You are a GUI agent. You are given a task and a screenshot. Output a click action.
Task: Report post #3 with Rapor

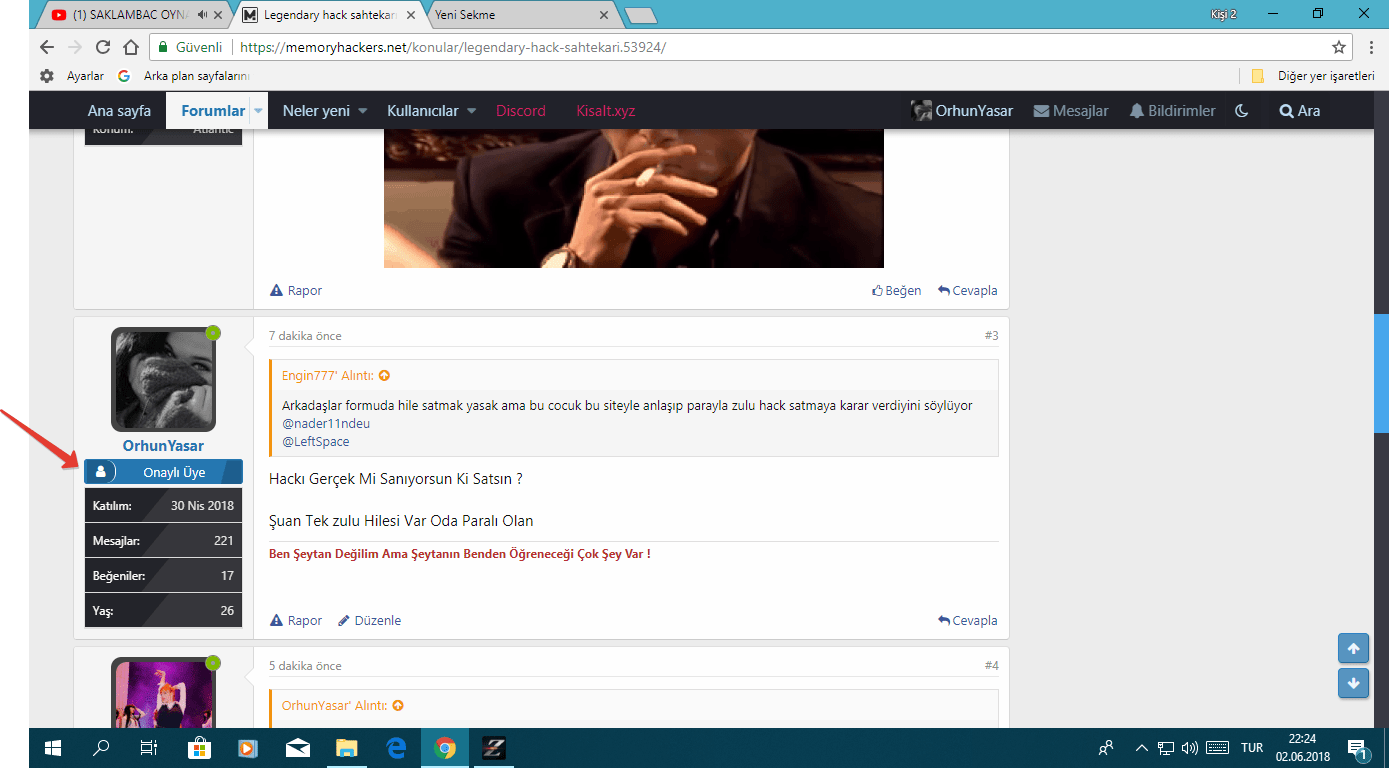[x=296, y=621]
